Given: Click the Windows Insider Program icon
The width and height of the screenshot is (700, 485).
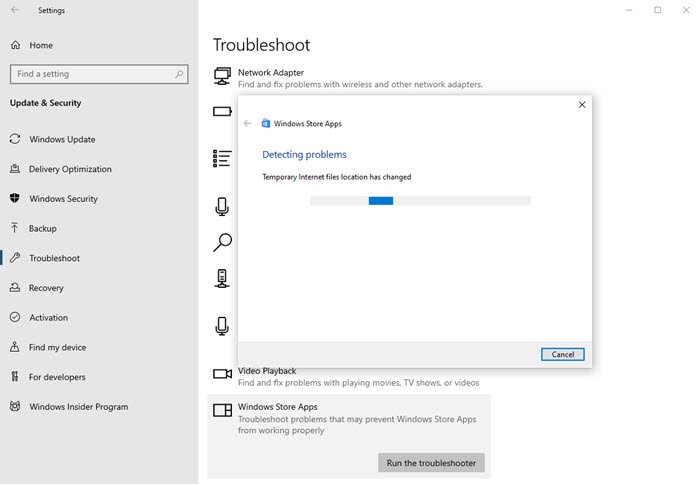Looking at the screenshot, I should (x=15, y=407).
